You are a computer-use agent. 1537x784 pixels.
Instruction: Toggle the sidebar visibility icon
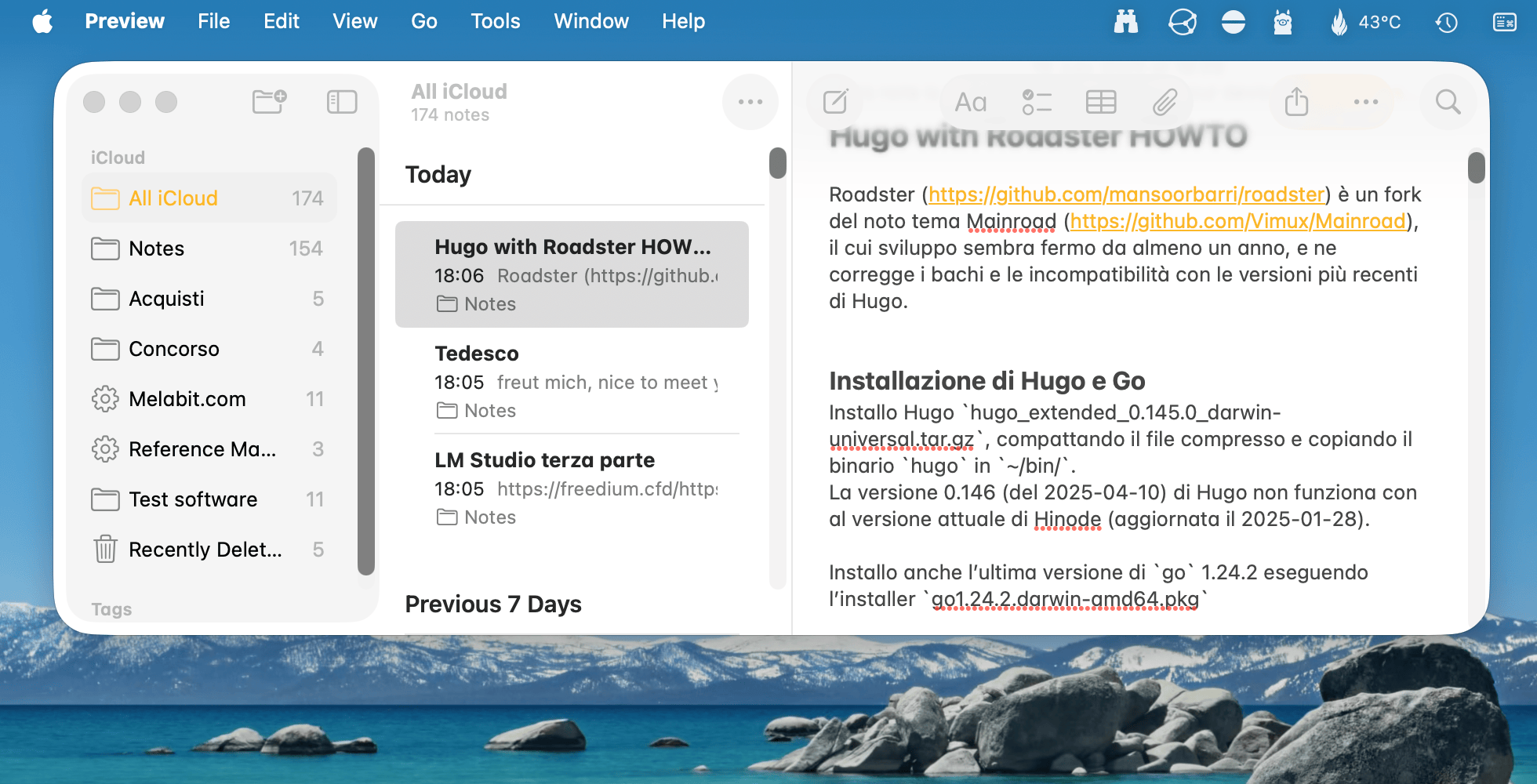click(x=342, y=102)
